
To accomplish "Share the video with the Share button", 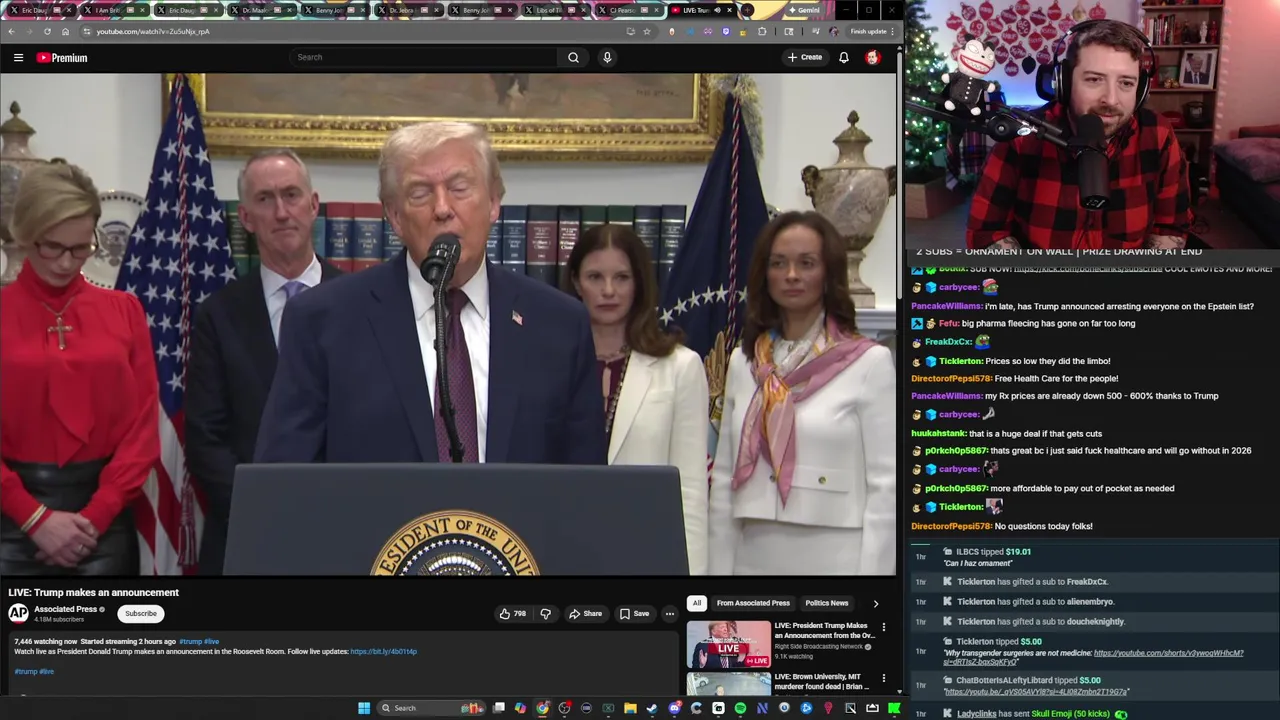I will coord(585,613).
